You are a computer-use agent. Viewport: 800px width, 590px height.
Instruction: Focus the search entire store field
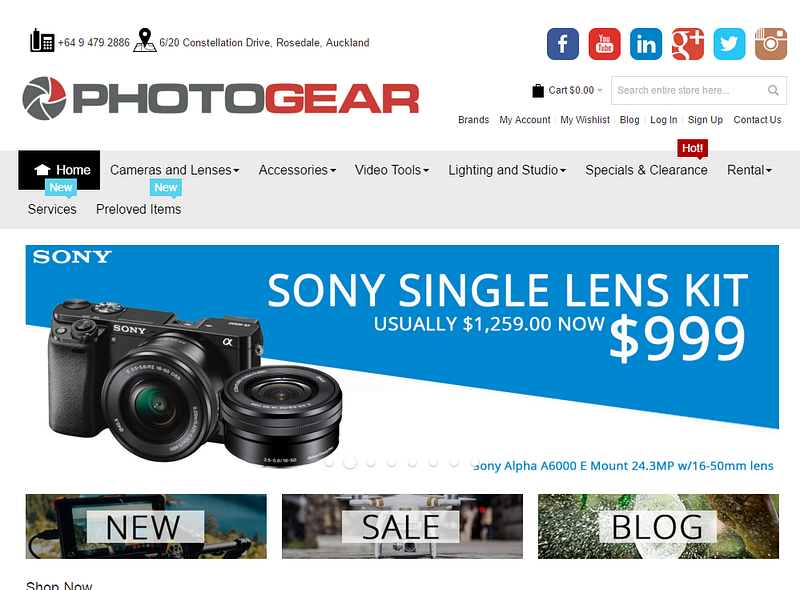click(x=689, y=90)
